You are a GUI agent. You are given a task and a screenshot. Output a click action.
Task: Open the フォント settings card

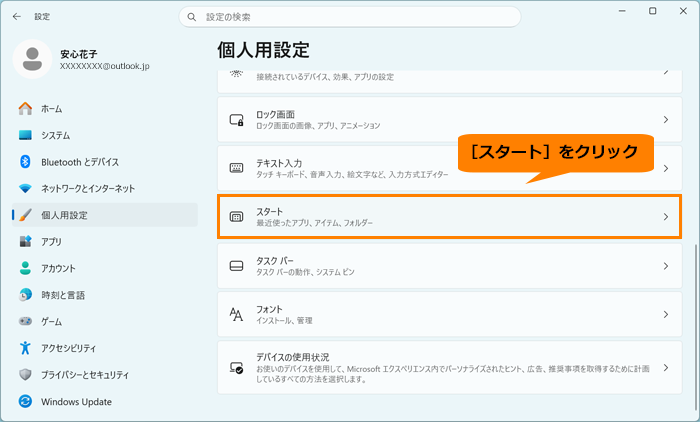pyautogui.click(x=450, y=314)
